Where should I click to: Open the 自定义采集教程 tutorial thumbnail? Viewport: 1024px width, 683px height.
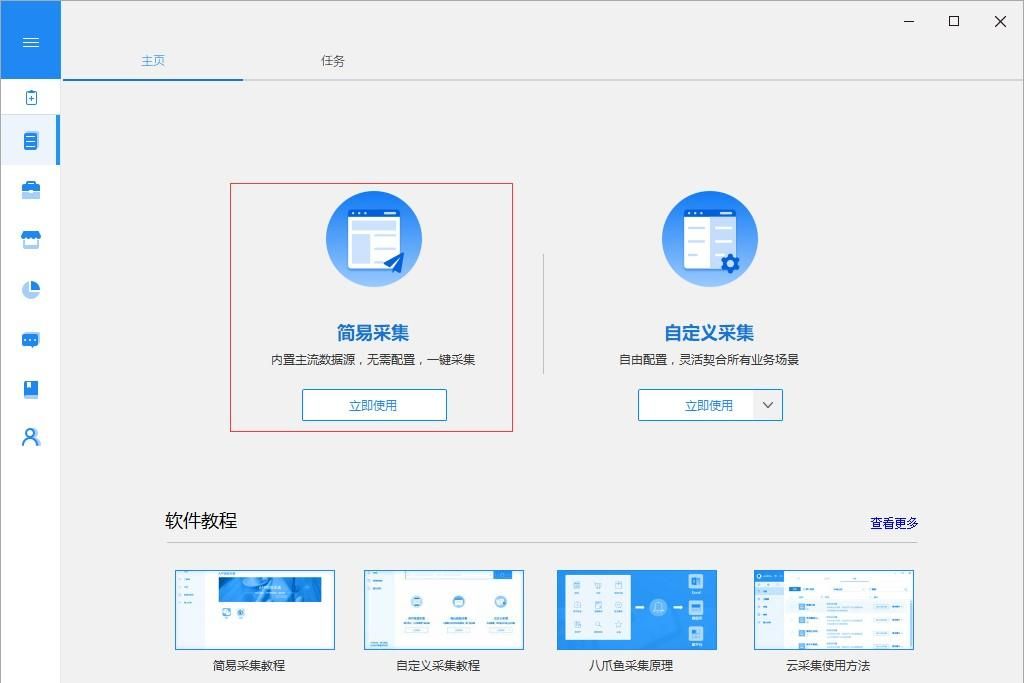(x=443, y=608)
